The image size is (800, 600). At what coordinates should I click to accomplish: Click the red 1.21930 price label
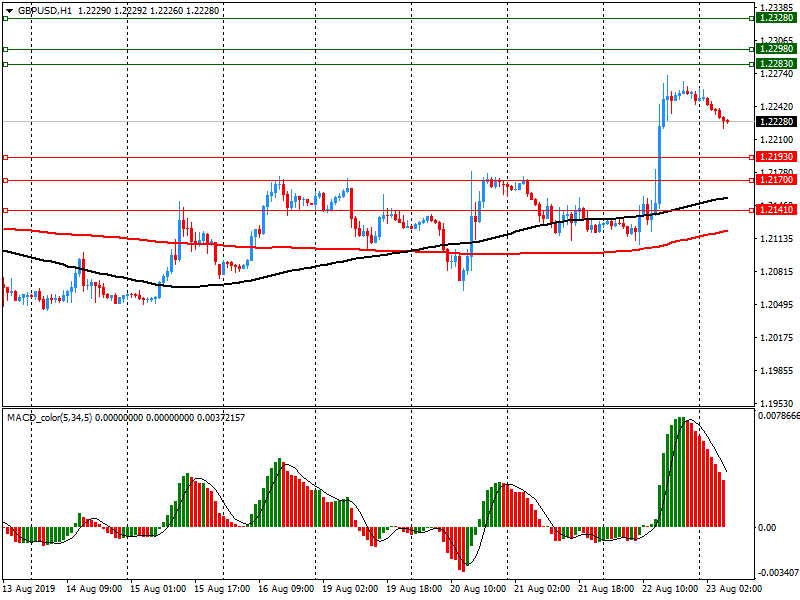point(777,157)
